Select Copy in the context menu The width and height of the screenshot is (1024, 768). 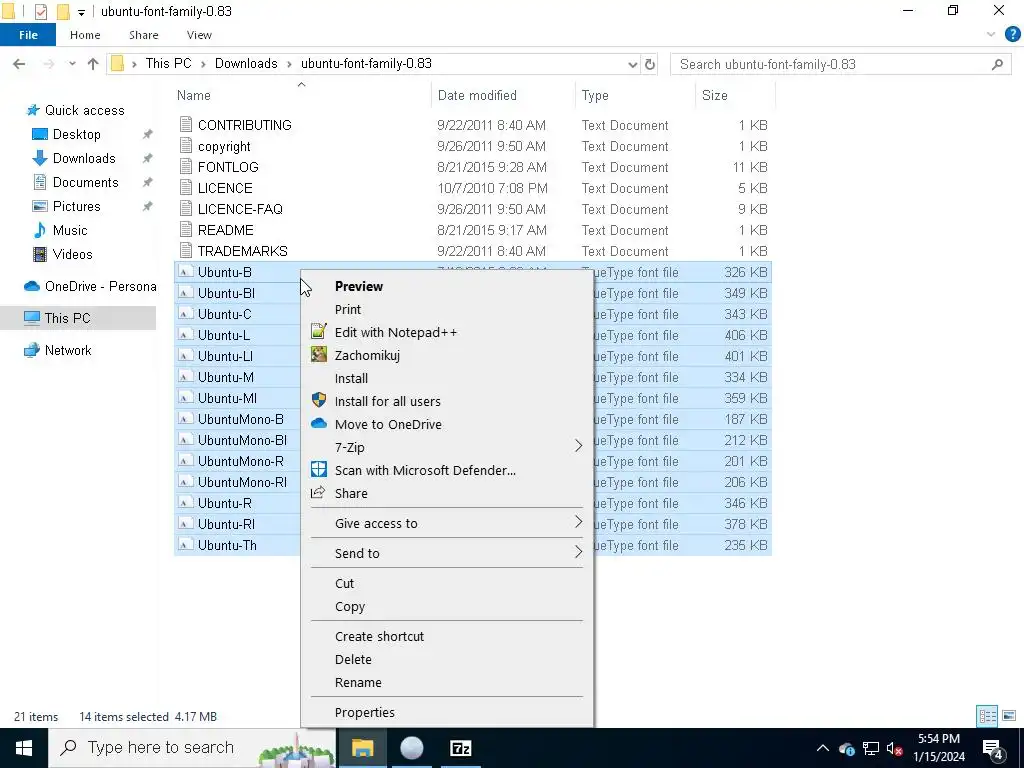tap(350, 606)
